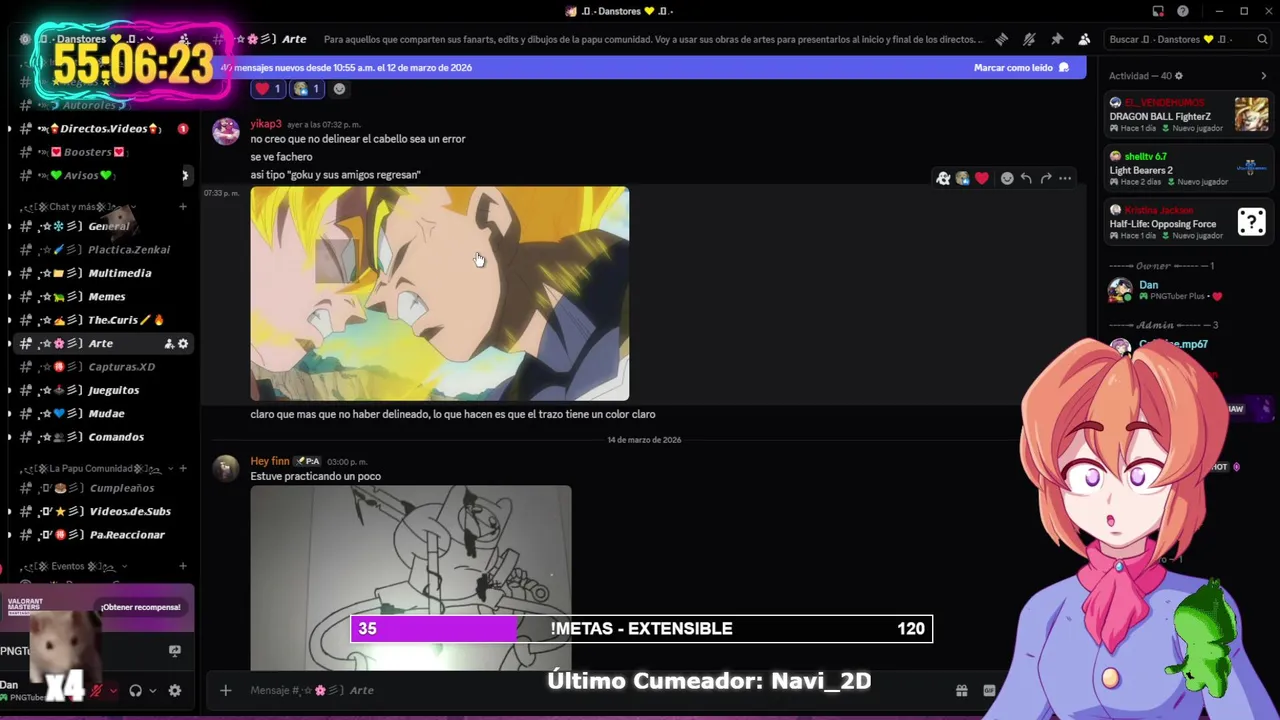
Task: Open more options on hovered message
Action: click(x=1065, y=178)
